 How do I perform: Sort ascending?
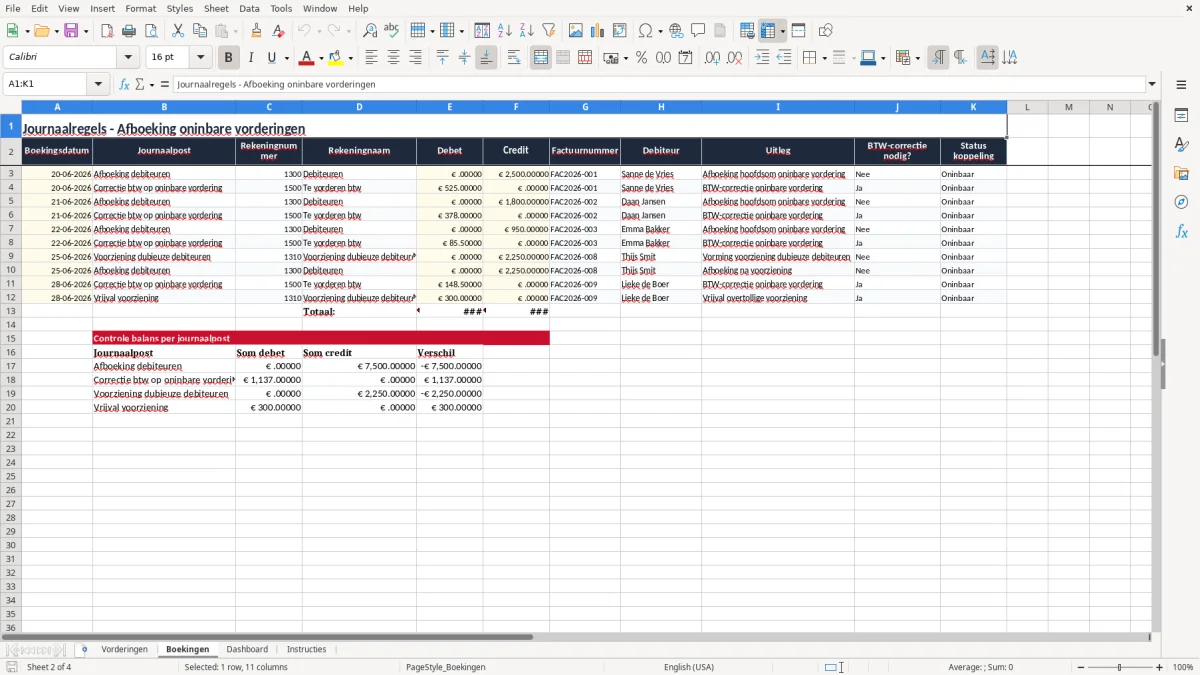click(x=505, y=31)
